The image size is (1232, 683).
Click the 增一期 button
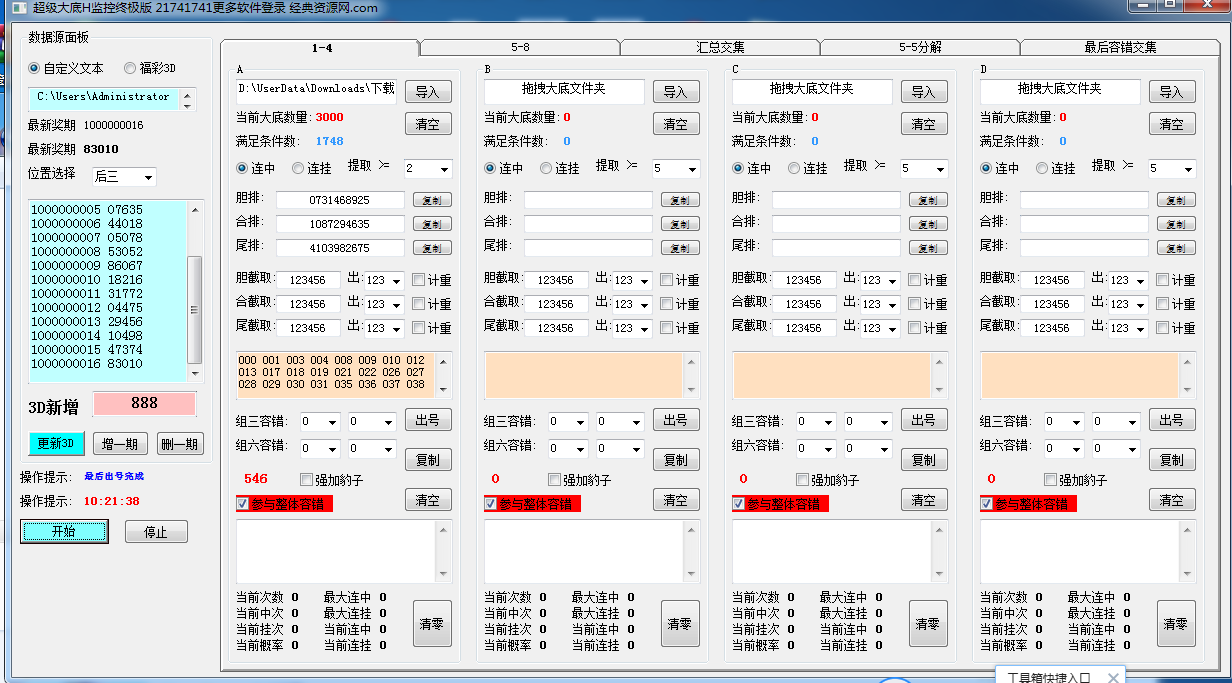click(x=120, y=444)
